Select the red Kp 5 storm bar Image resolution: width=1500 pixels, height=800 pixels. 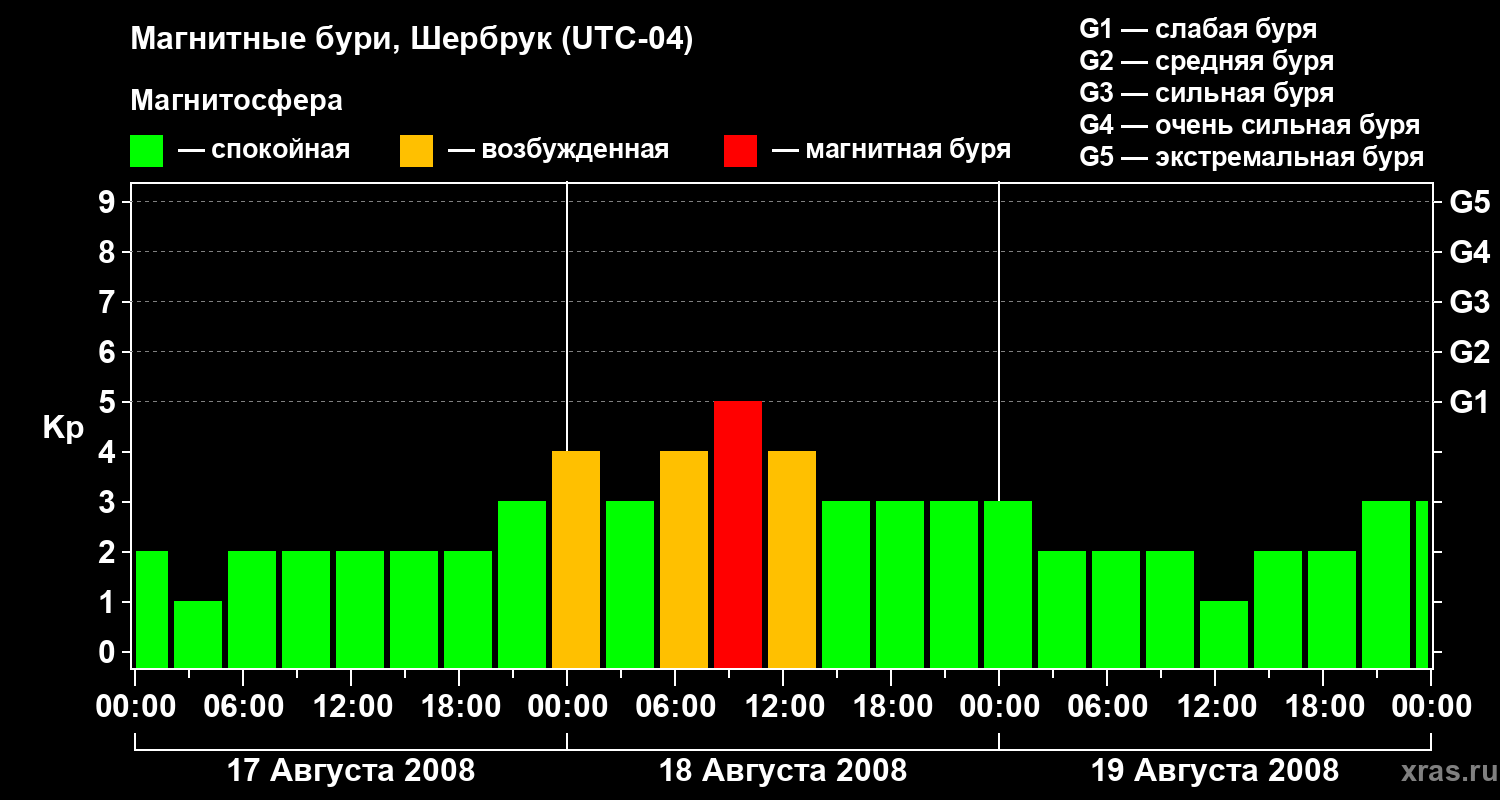[x=738, y=534]
